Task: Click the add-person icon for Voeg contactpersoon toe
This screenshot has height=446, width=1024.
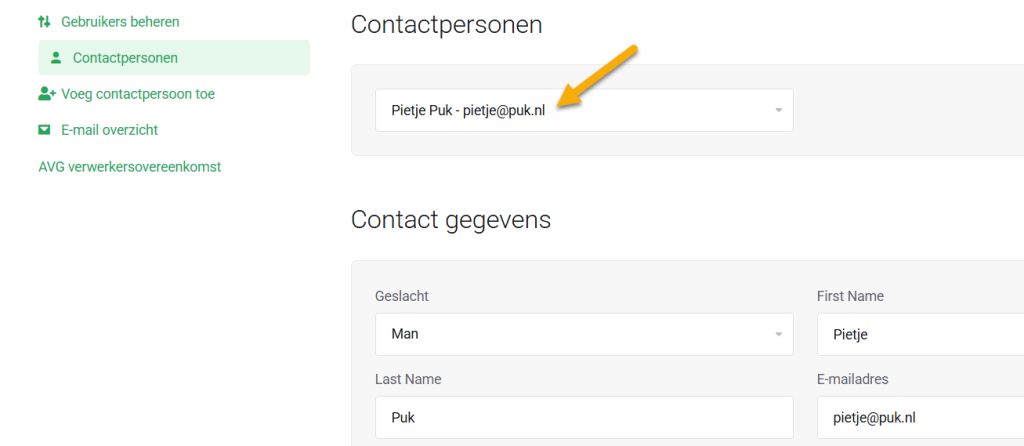Action: pyautogui.click(x=46, y=94)
